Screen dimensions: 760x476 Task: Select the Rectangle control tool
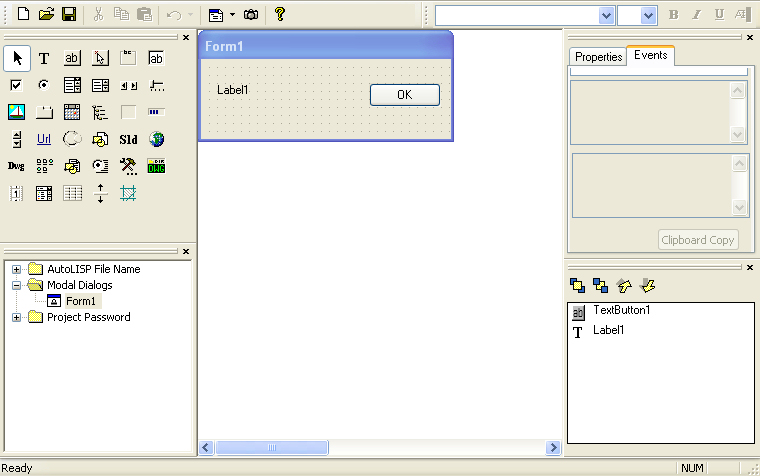128,112
